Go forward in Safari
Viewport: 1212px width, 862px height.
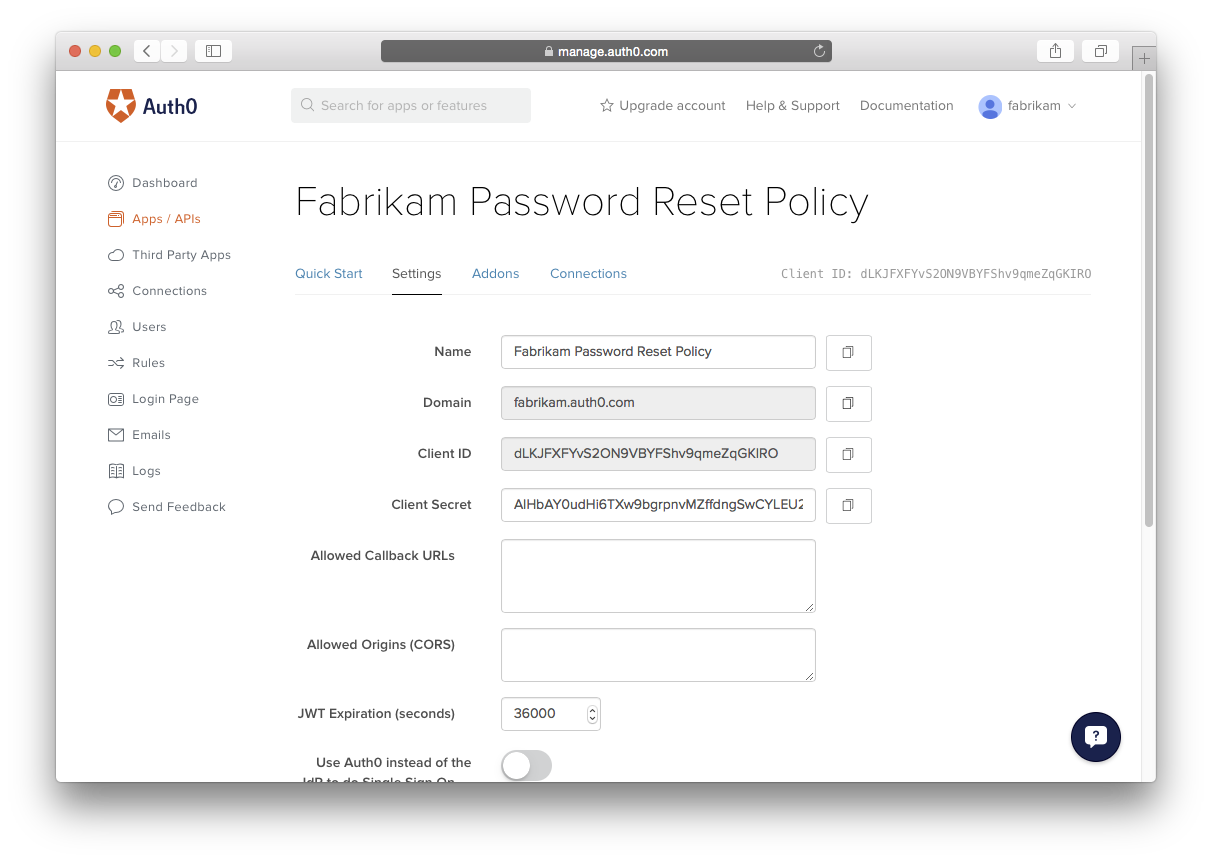(174, 51)
